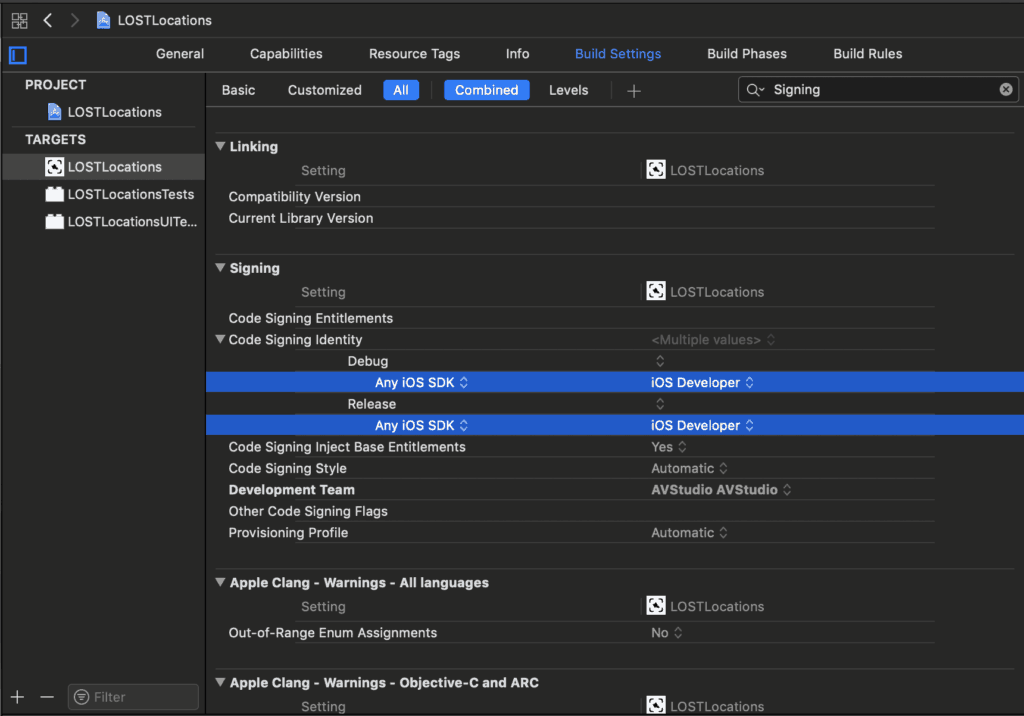Screen dimensions: 1024x716
Task: Change Debug iOS Developer signing identity
Action: 702,382
